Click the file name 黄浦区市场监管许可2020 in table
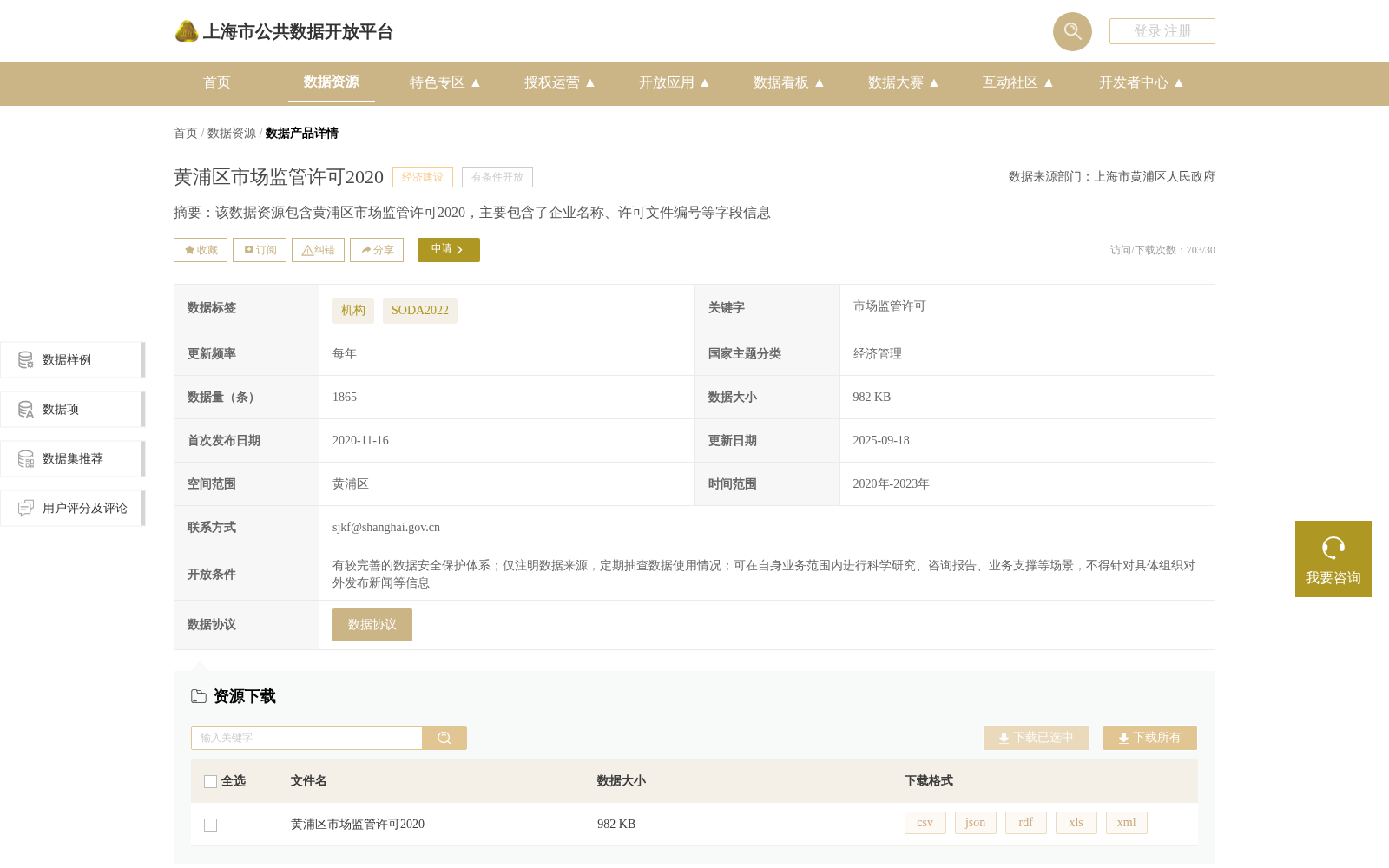 pyautogui.click(x=358, y=825)
